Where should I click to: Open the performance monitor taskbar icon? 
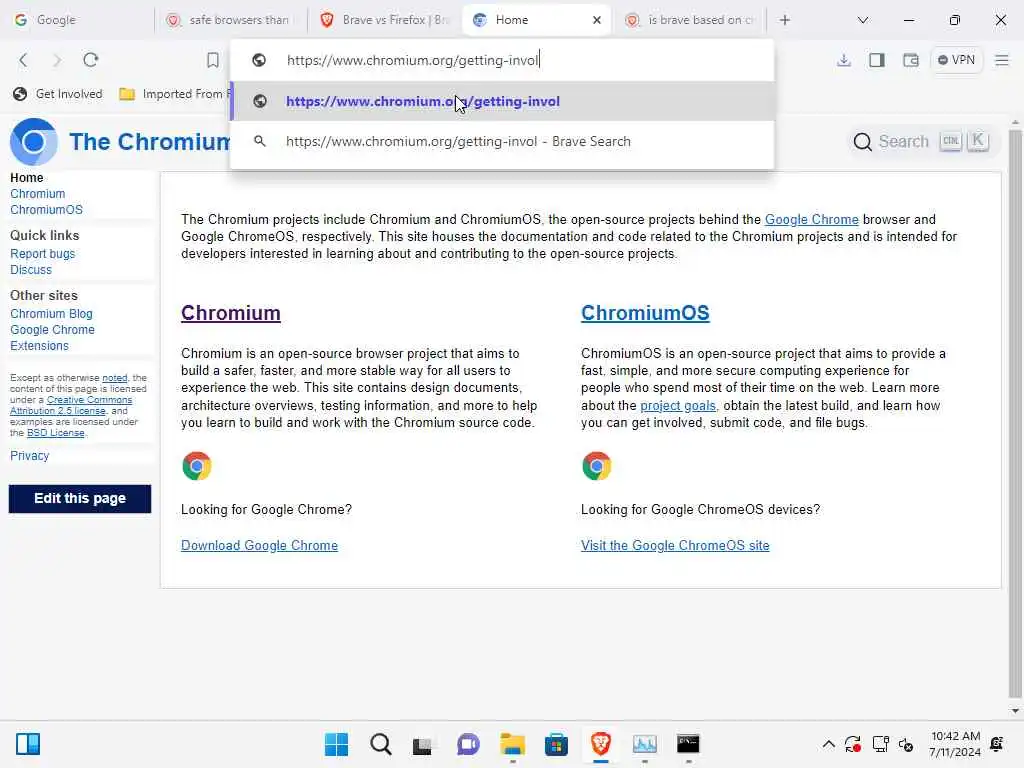645,744
